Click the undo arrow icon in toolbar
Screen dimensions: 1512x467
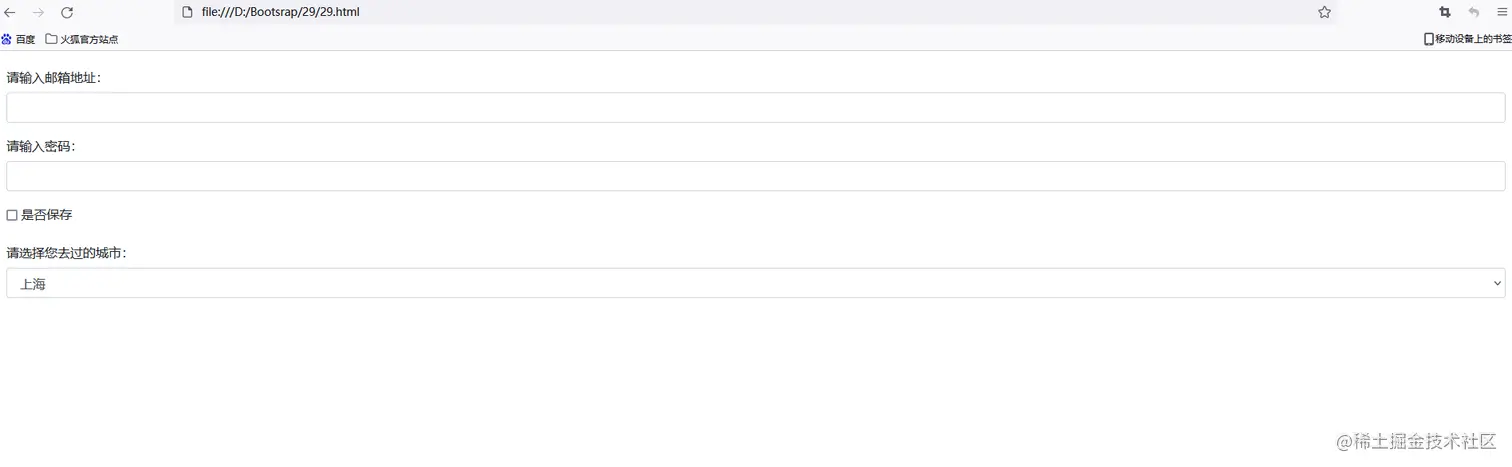1474,12
